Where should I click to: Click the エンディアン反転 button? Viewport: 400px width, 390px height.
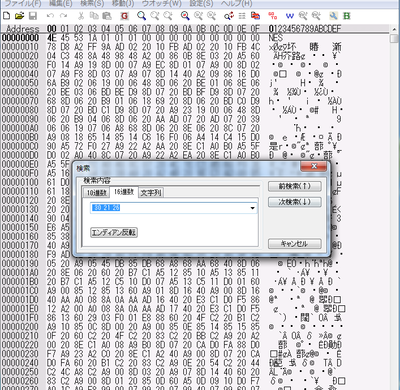click(114, 232)
